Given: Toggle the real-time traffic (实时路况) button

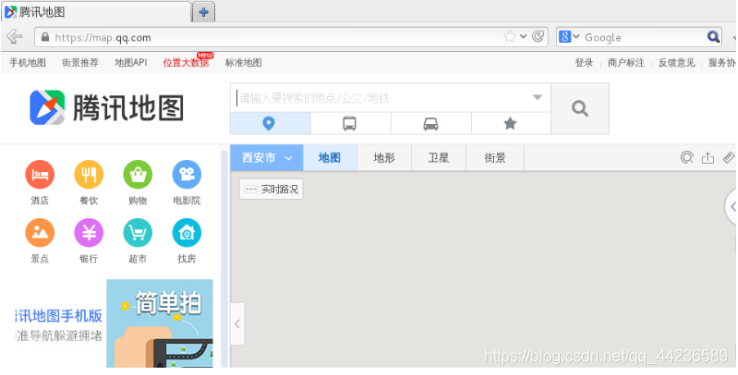Looking at the screenshot, I should (x=271, y=189).
